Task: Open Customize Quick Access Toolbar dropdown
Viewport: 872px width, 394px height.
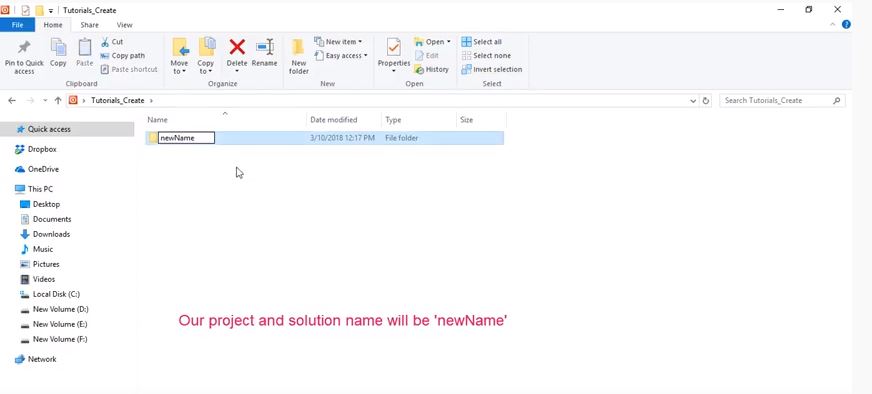Action: pos(51,11)
